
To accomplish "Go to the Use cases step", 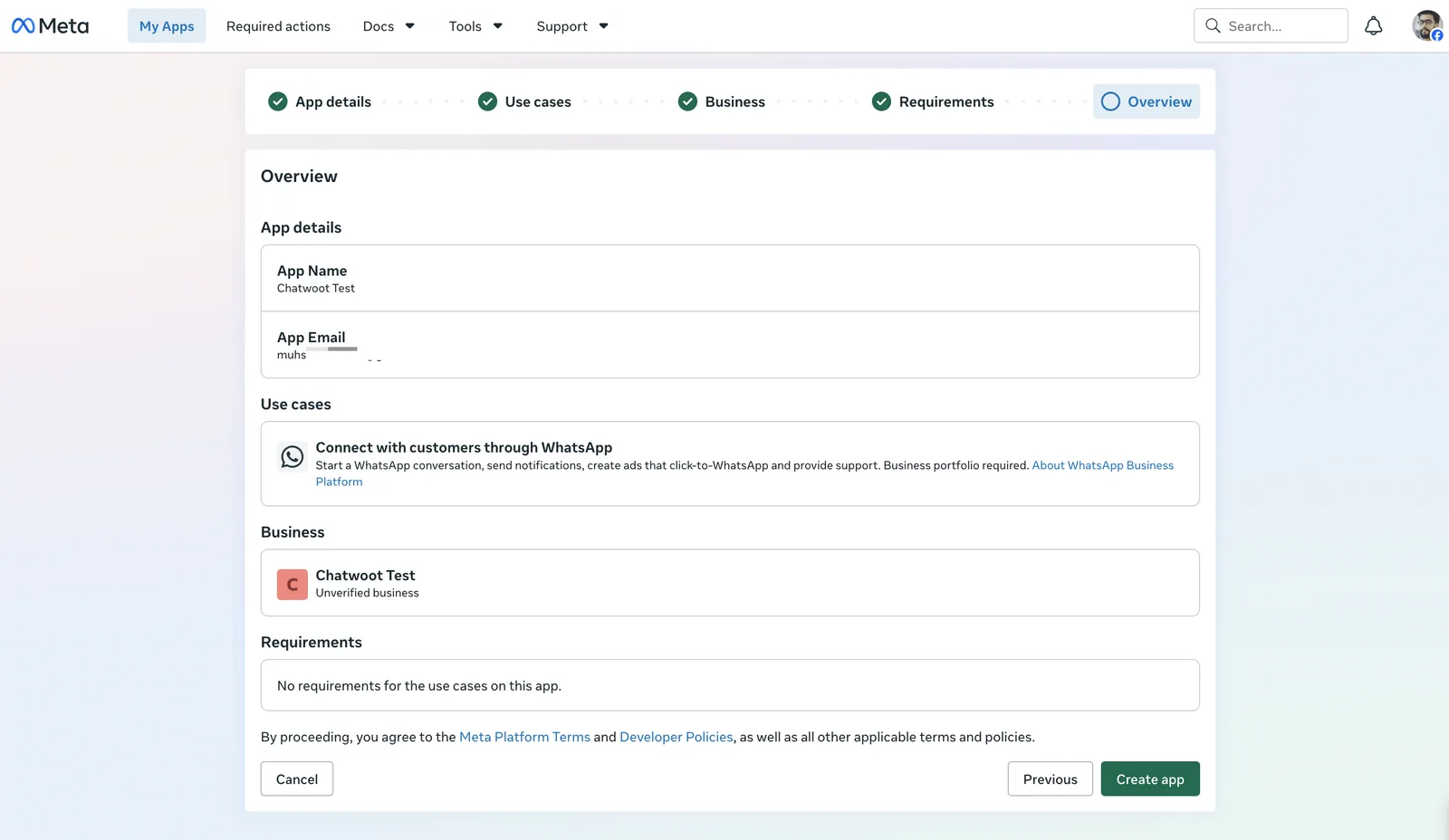I will (x=524, y=101).
